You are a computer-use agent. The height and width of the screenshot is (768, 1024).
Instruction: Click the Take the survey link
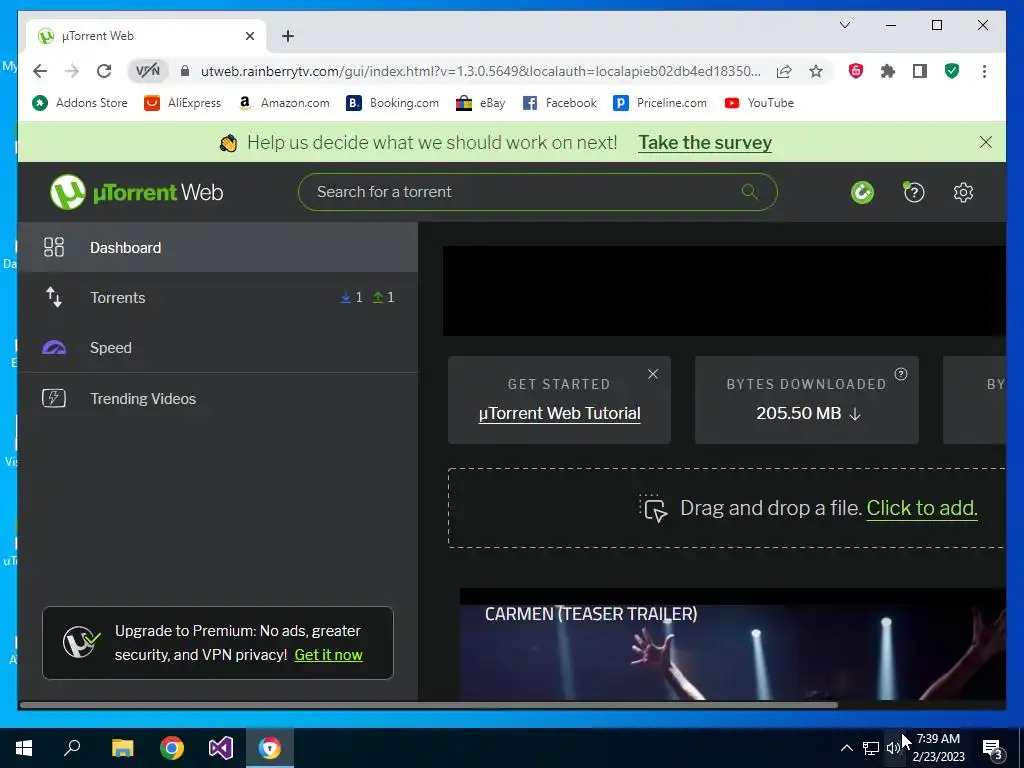705,142
